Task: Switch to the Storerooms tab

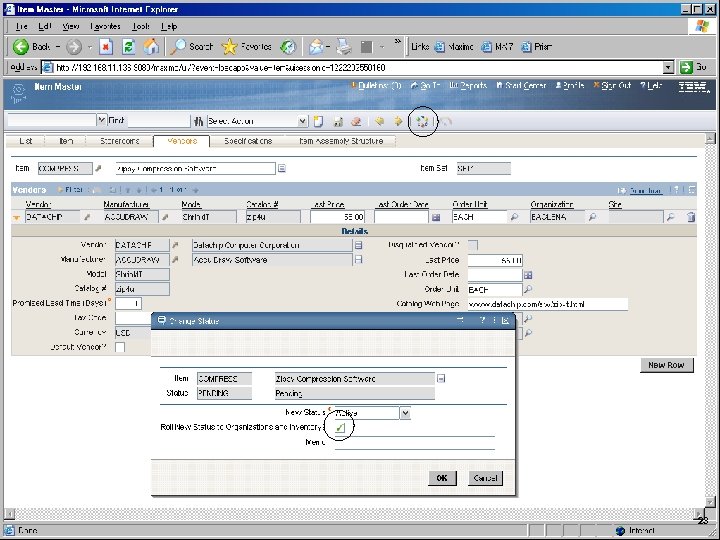Action: (x=120, y=141)
